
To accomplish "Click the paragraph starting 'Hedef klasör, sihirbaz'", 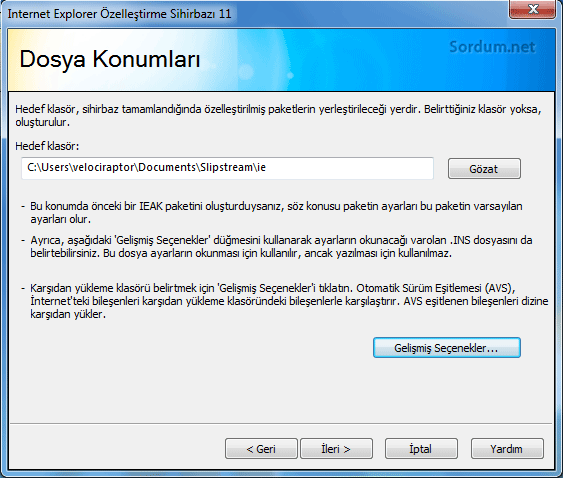I will coord(278,115).
